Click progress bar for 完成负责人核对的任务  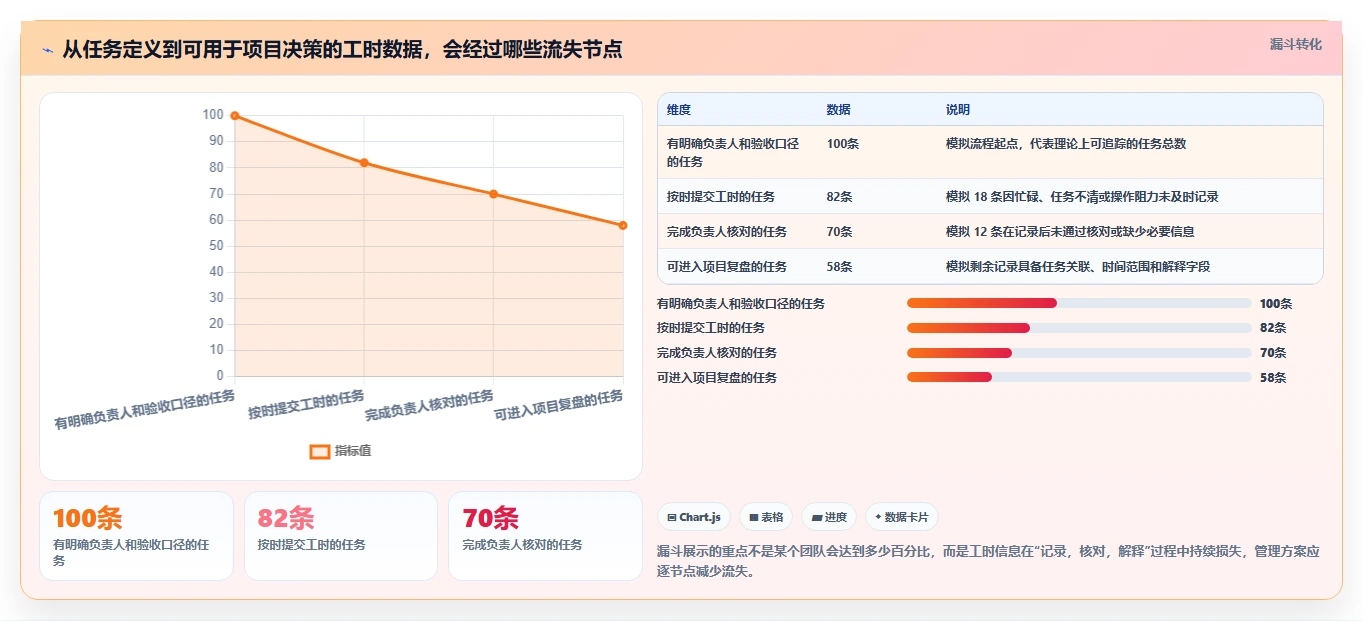pyautogui.click(x=1079, y=352)
